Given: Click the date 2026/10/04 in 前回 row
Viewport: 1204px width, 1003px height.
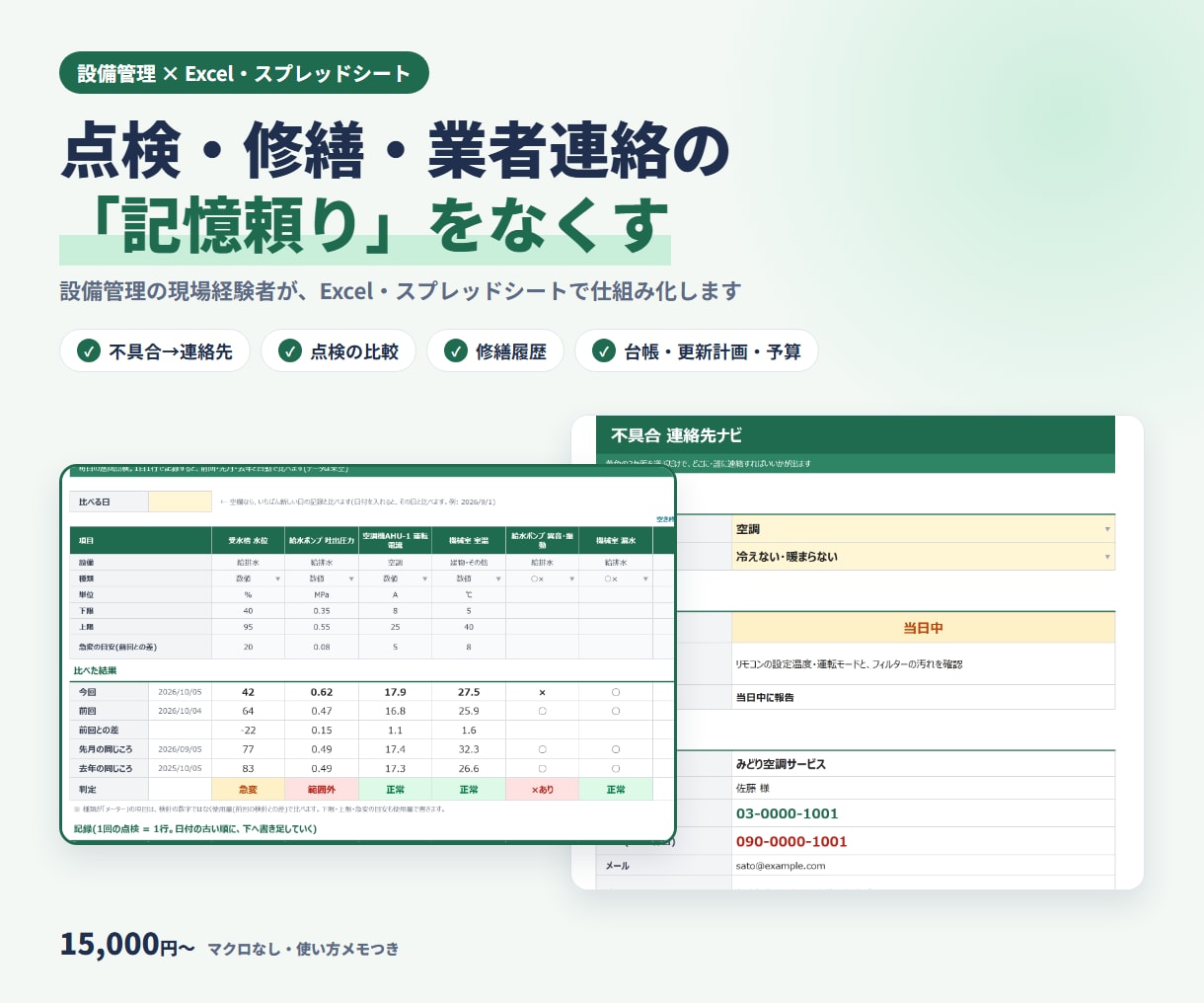Looking at the screenshot, I should pos(180,711).
